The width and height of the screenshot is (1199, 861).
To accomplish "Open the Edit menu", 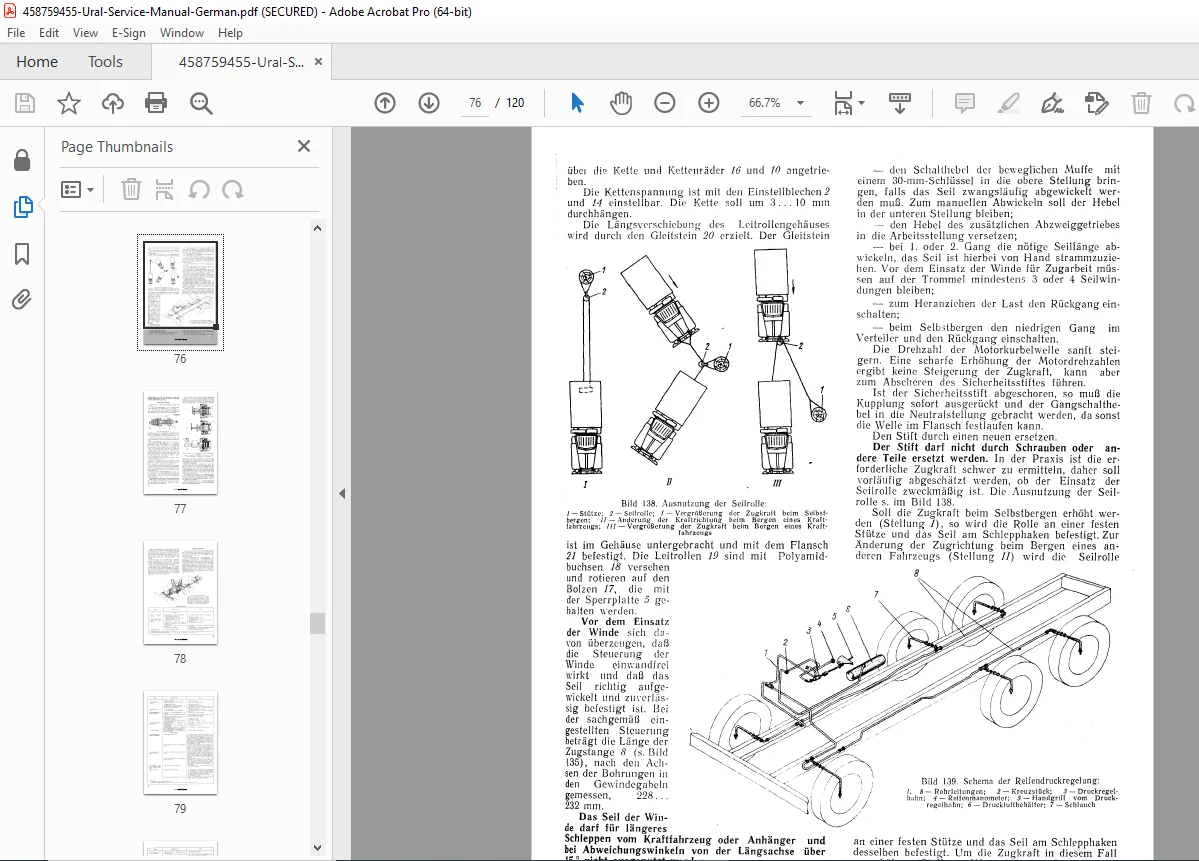I will click(x=49, y=33).
